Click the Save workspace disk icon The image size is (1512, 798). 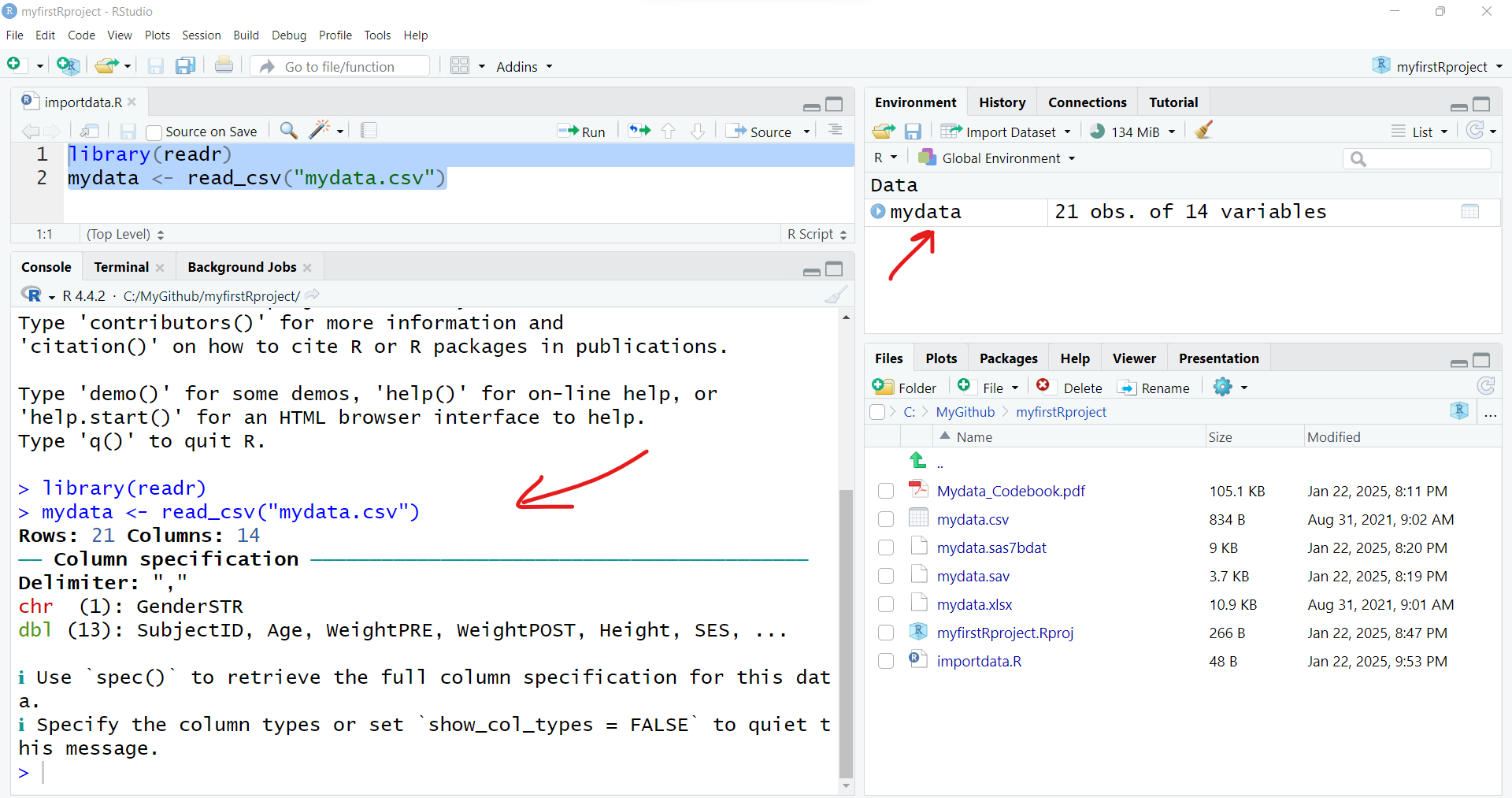(913, 132)
